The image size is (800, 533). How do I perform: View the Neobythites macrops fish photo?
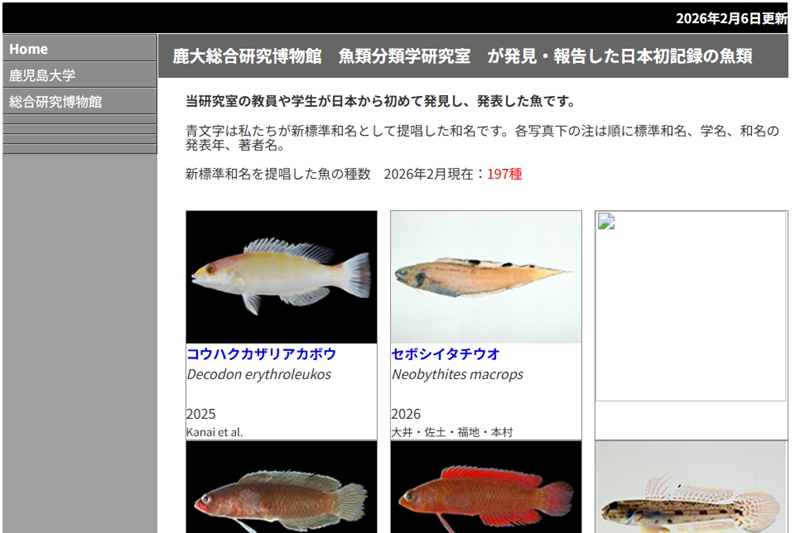click(x=486, y=277)
